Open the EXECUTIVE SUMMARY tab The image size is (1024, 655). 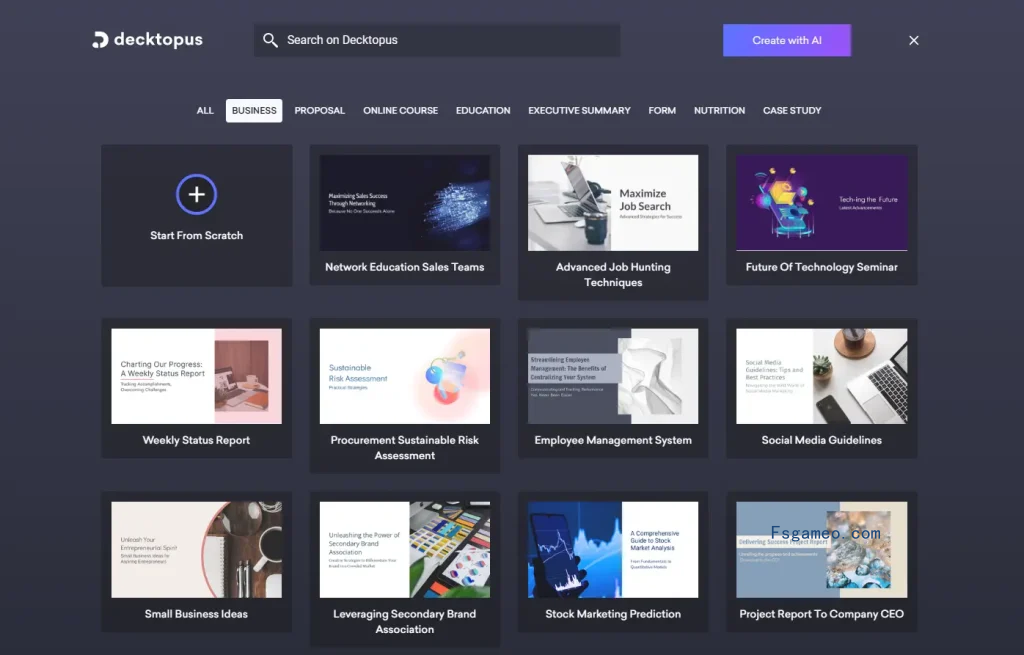point(579,110)
